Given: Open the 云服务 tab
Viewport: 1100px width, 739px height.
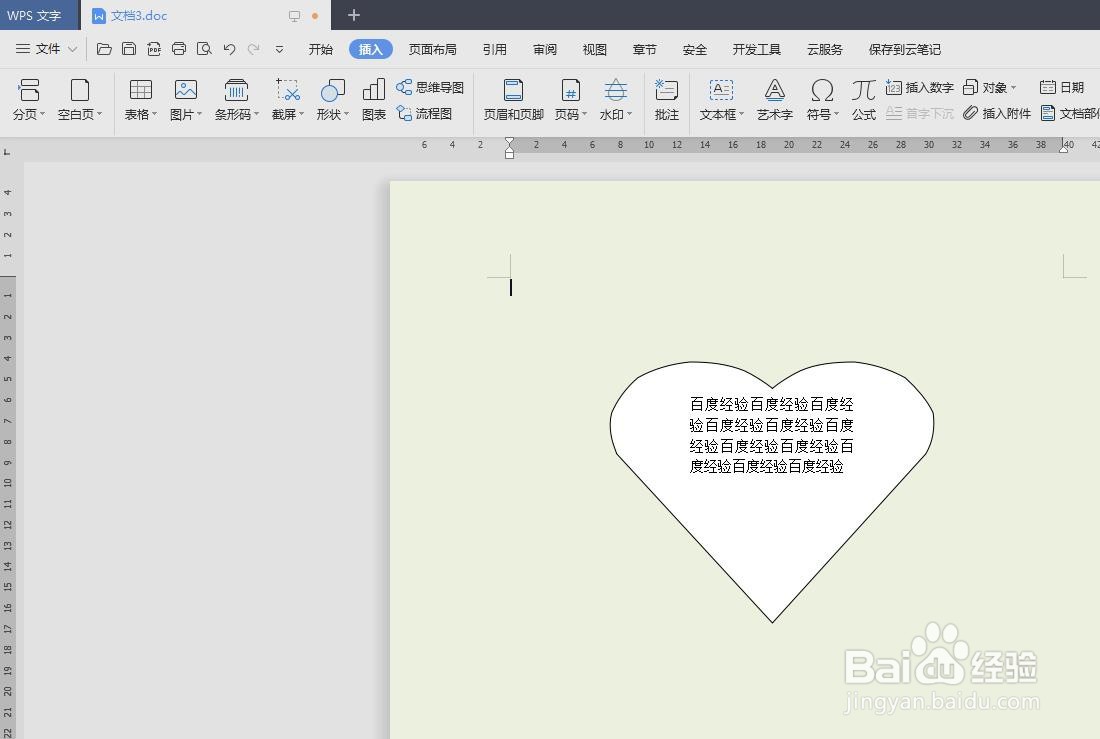Looking at the screenshot, I should click(824, 49).
